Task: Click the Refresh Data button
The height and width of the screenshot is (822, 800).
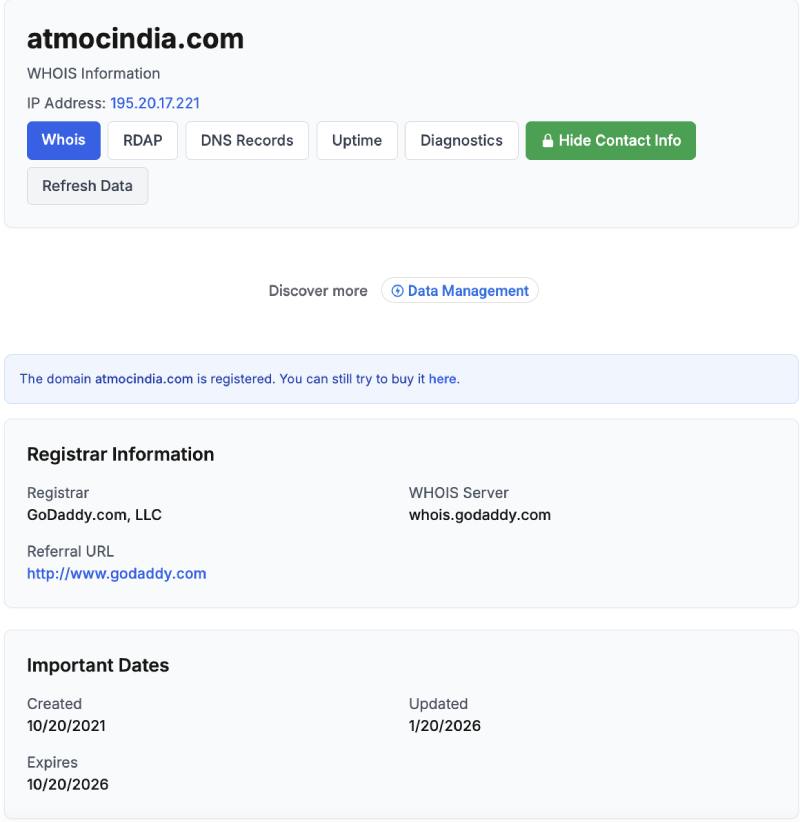Action: click(87, 185)
